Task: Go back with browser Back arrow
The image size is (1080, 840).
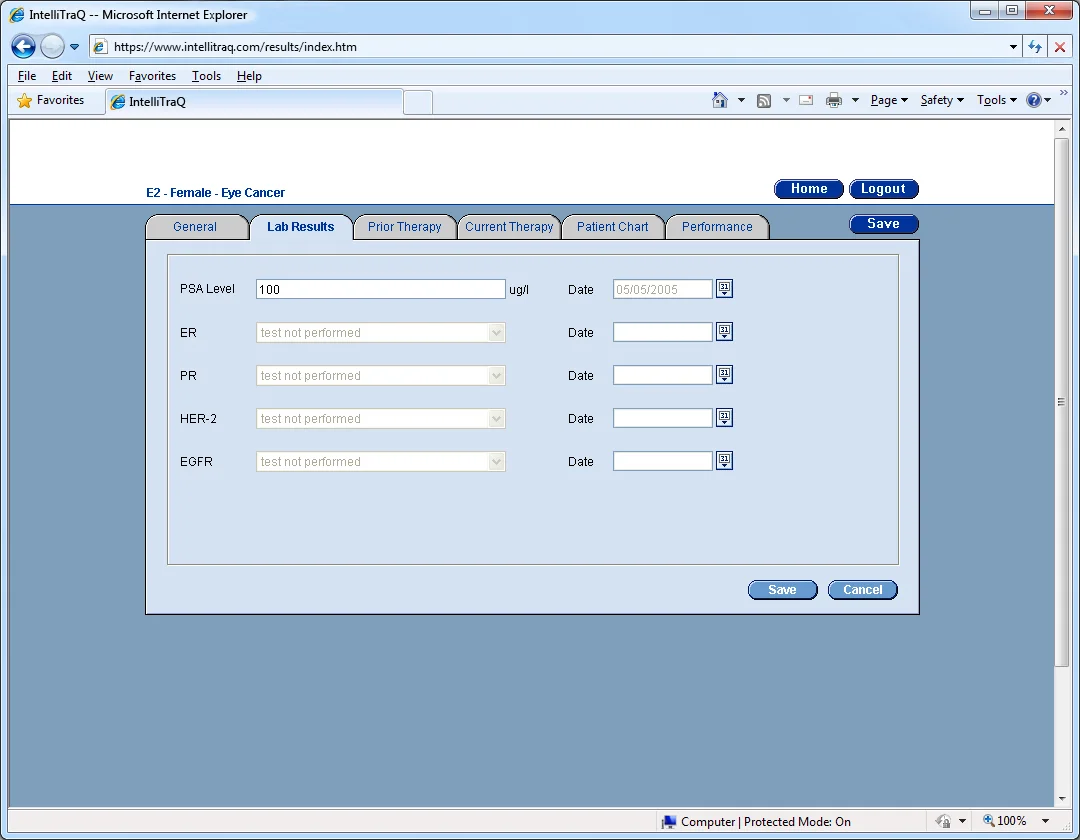Action: (x=23, y=47)
